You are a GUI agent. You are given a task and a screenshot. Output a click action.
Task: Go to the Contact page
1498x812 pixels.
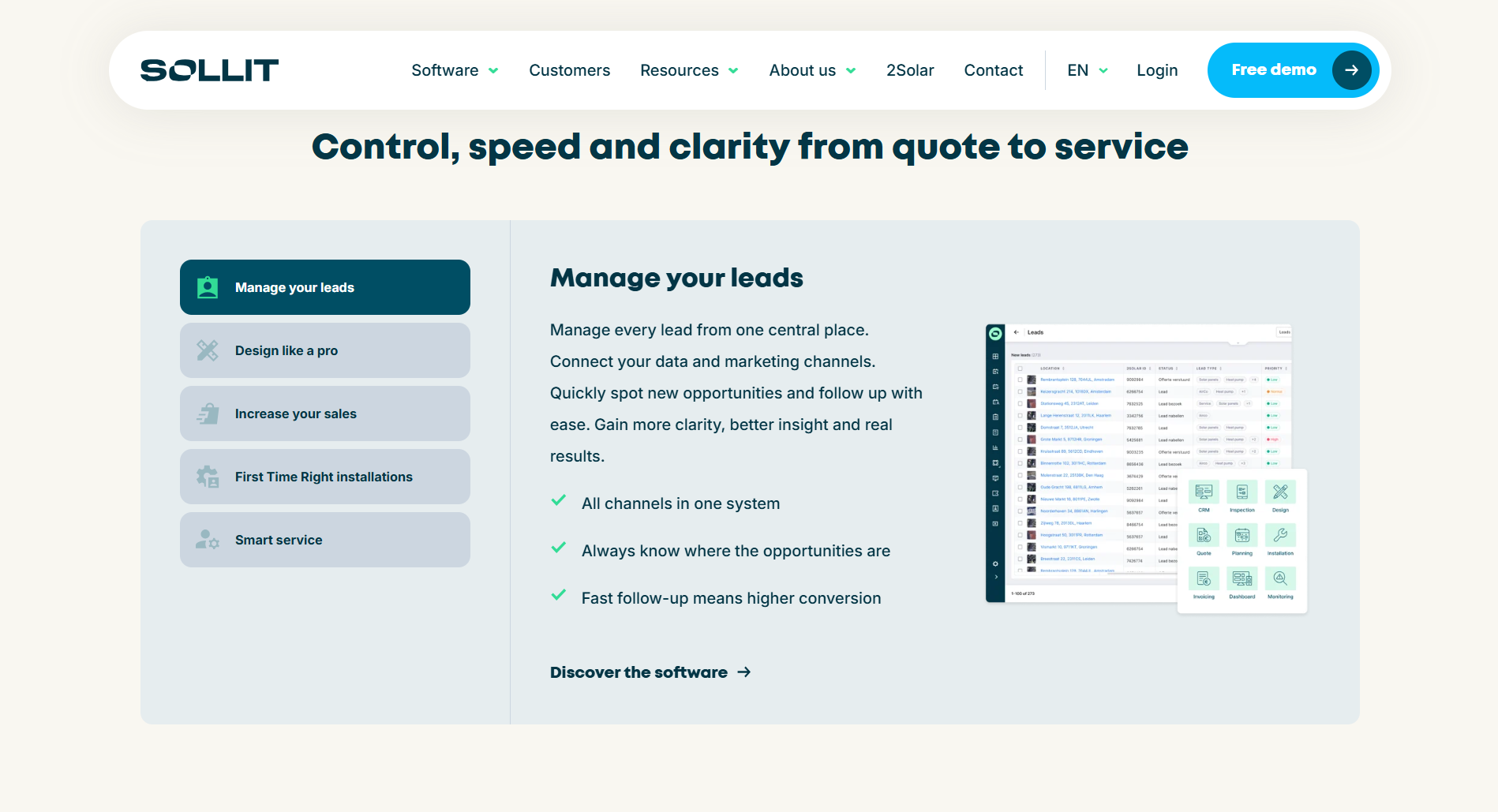point(993,70)
